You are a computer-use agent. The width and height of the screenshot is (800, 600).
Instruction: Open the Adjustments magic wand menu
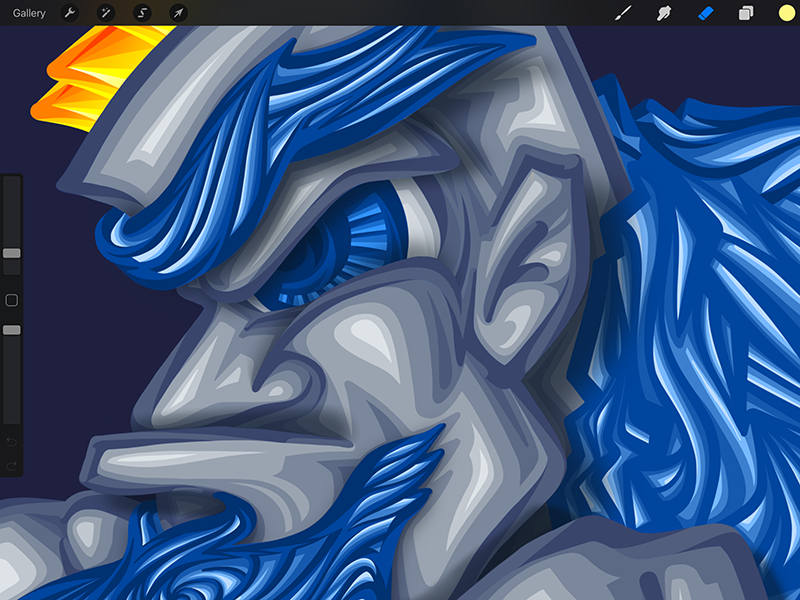click(106, 13)
